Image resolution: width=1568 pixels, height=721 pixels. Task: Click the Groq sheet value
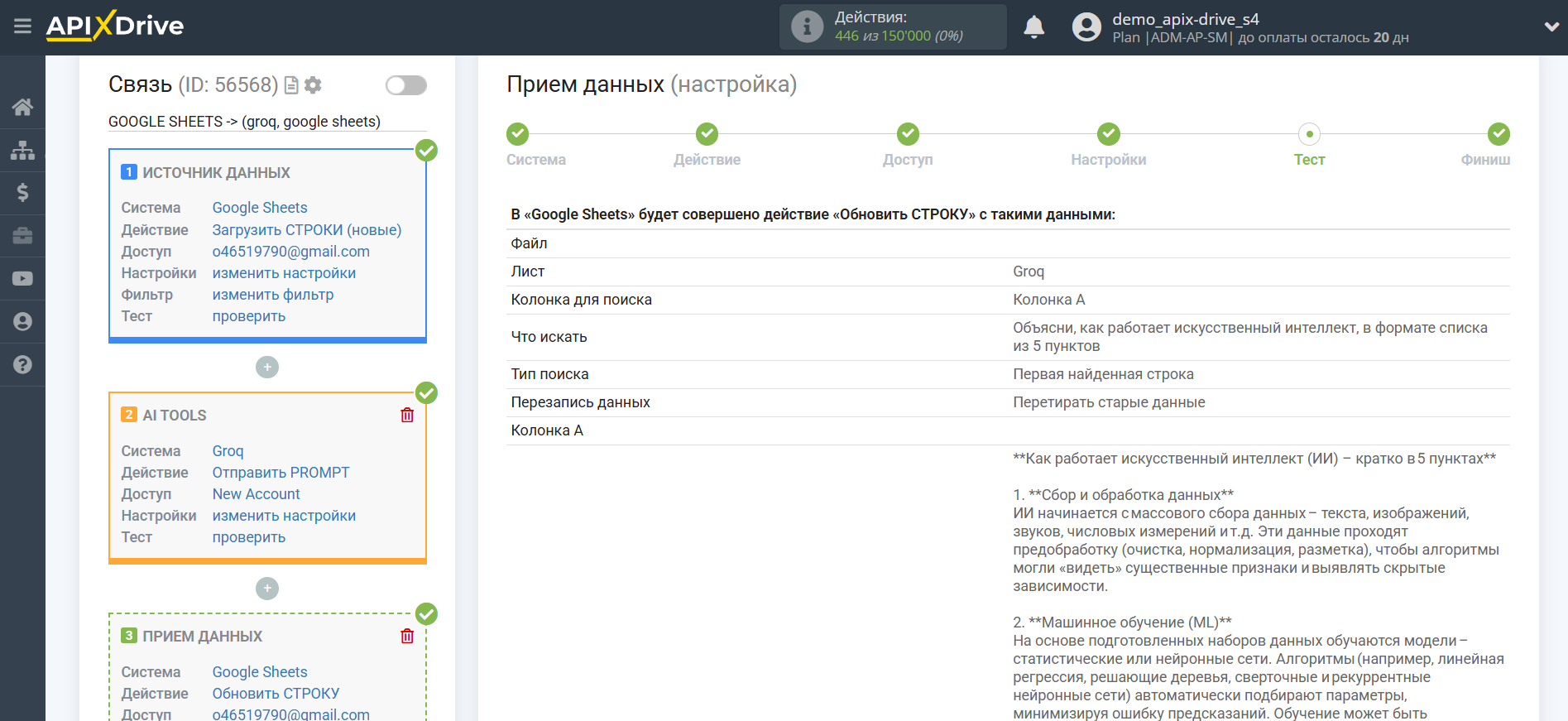[1029, 272]
